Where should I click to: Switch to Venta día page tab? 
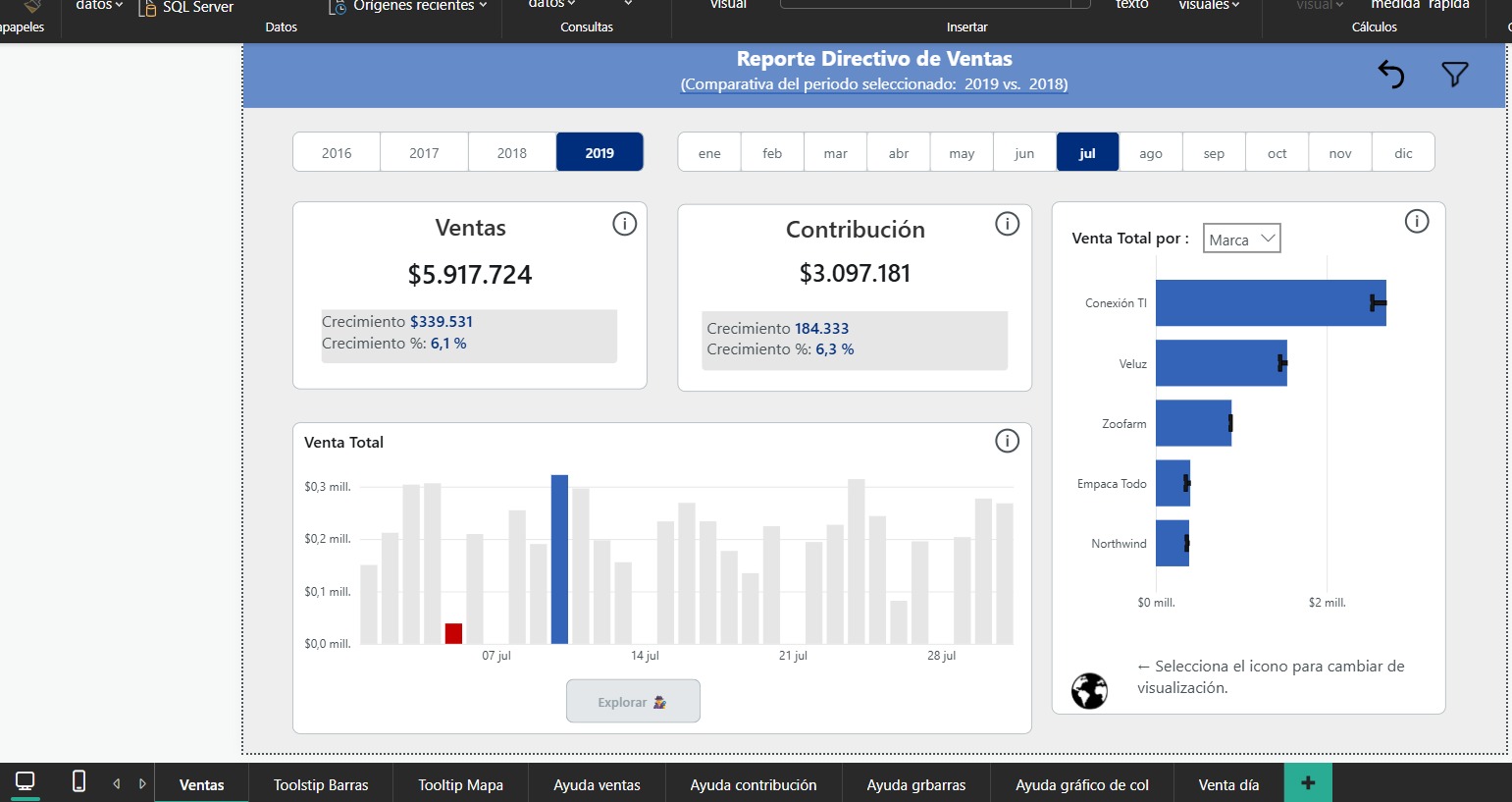pyautogui.click(x=1228, y=783)
